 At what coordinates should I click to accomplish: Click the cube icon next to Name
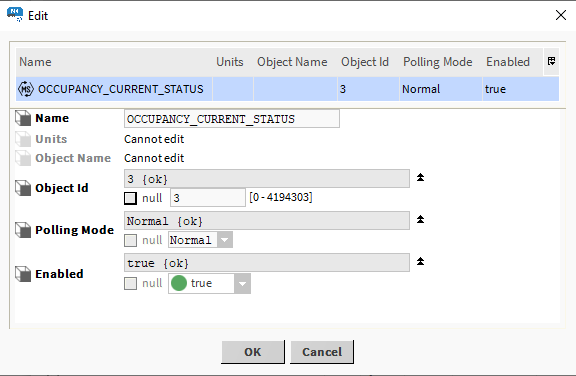point(23,118)
